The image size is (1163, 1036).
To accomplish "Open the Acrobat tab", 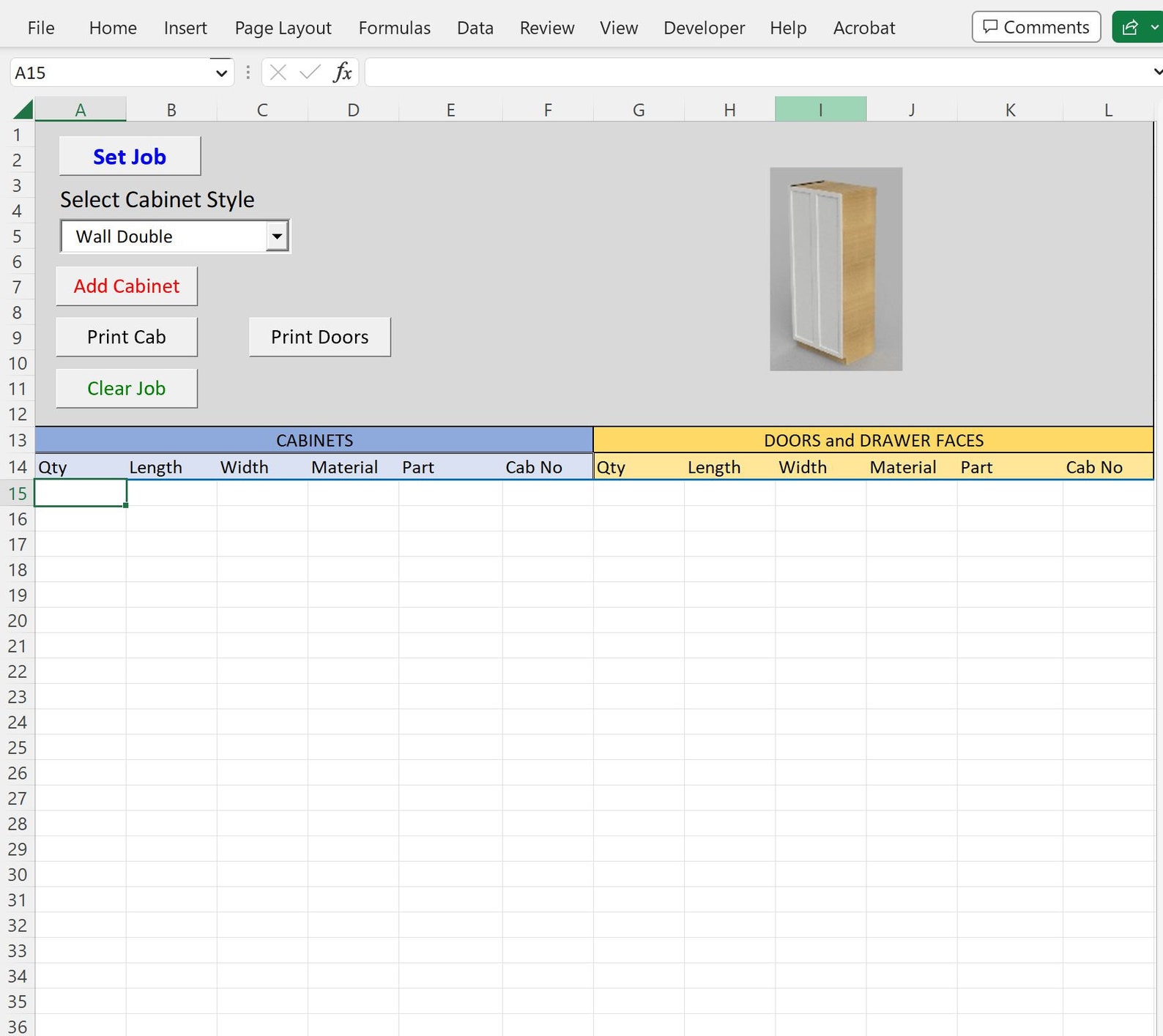I will tap(864, 28).
